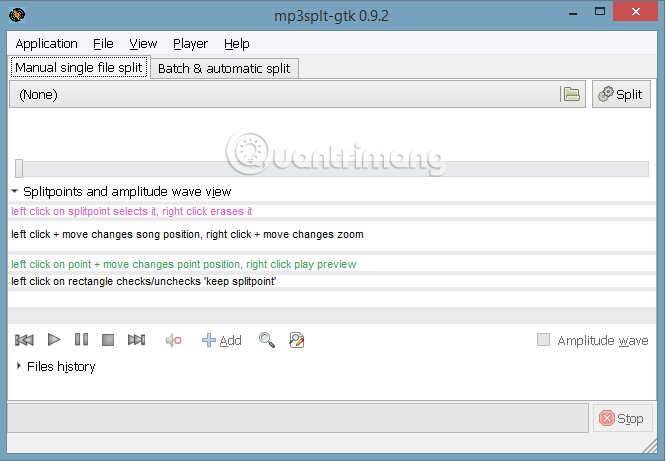This screenshot has width=666, height=461.
Task: Click the Split button
Action: coord(621,94)
